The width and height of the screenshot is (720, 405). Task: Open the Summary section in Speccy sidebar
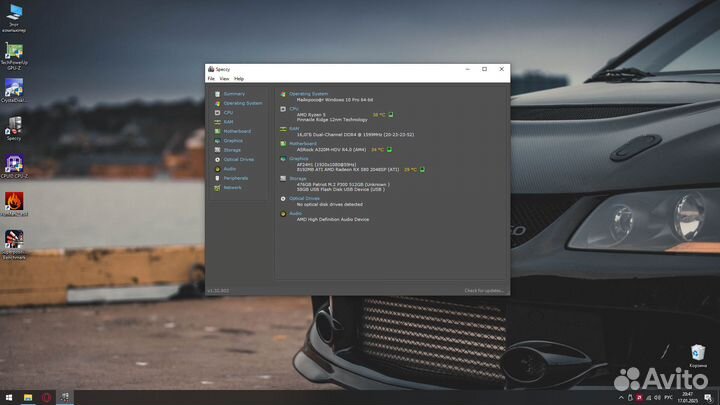coord(233,94)
